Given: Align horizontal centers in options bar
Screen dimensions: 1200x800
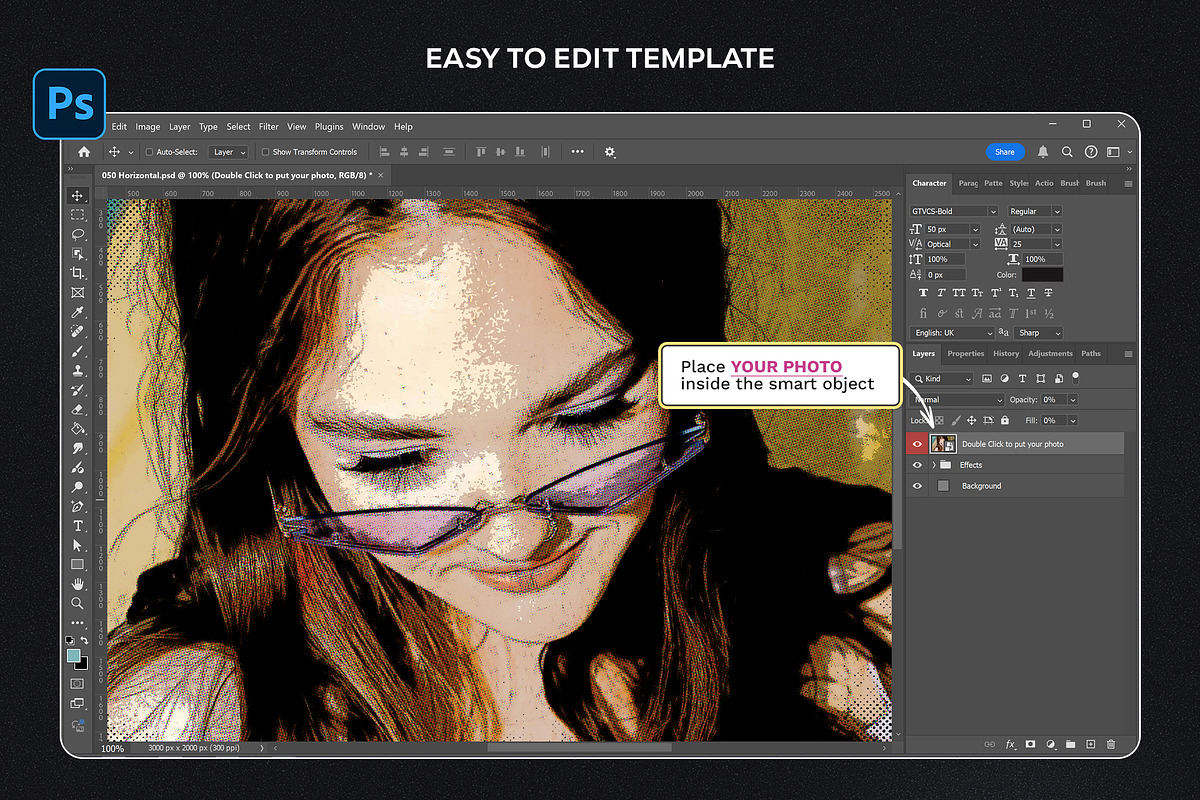Looking at the screenshot, I should (x=404, y=152).
